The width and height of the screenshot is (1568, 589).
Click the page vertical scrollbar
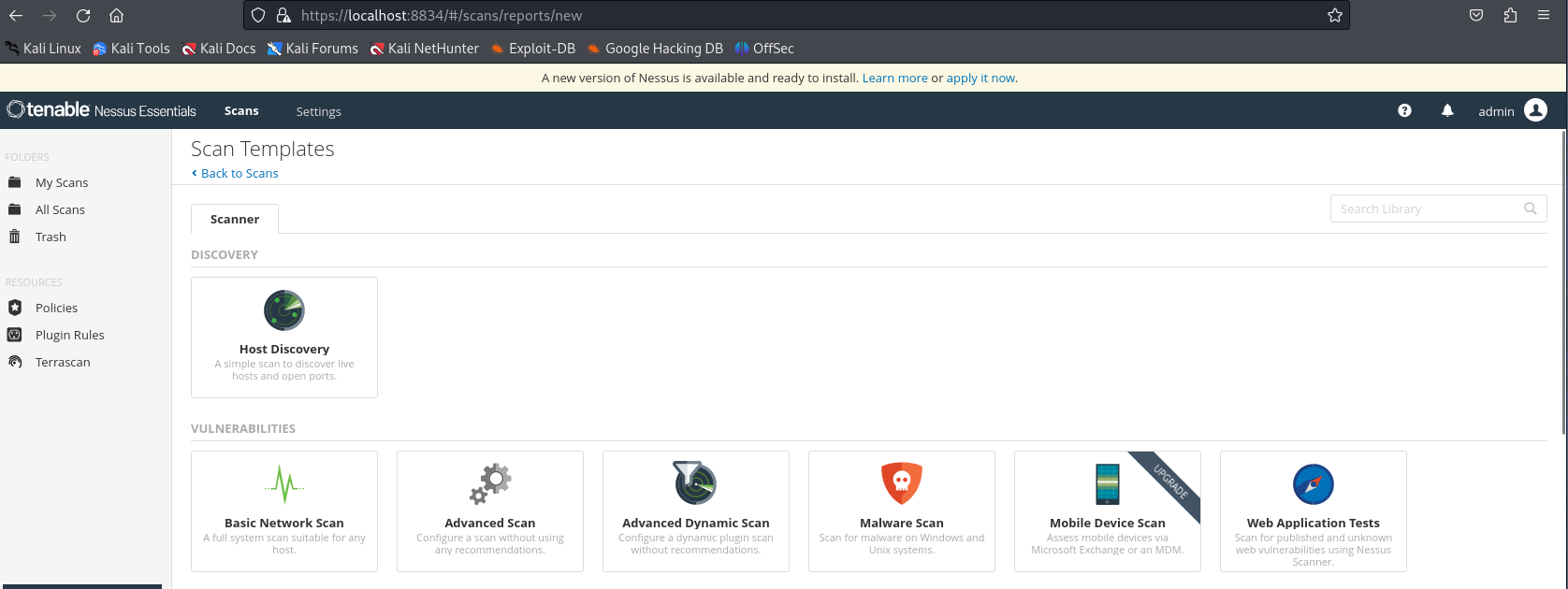pyautogui.click(x=1563, y=282)
